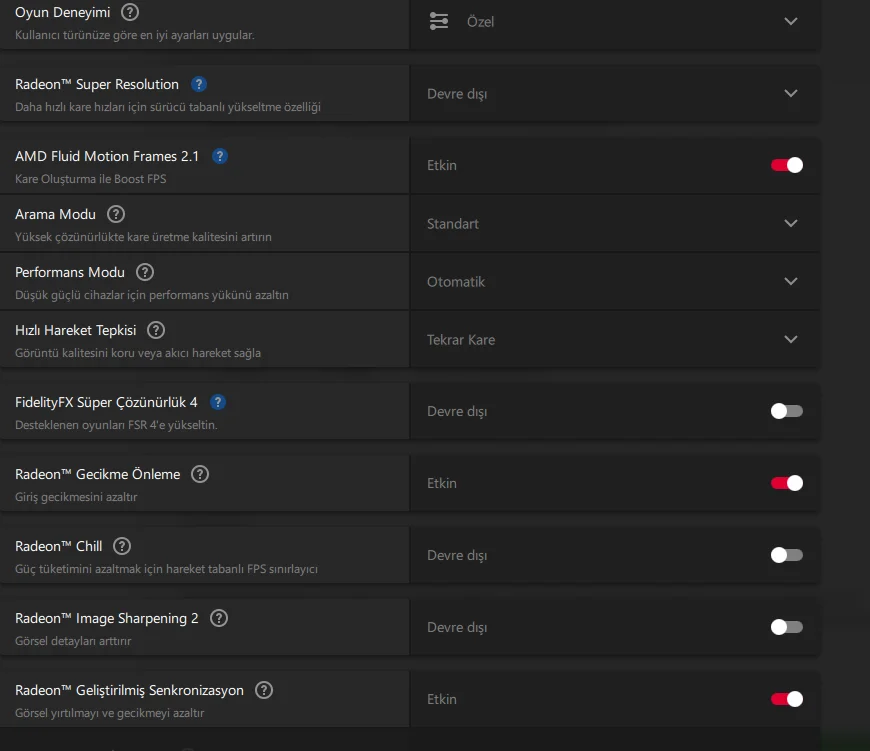
Task: Turn on Radeon Image Sharpening 2
Action: tap(787, 627)
